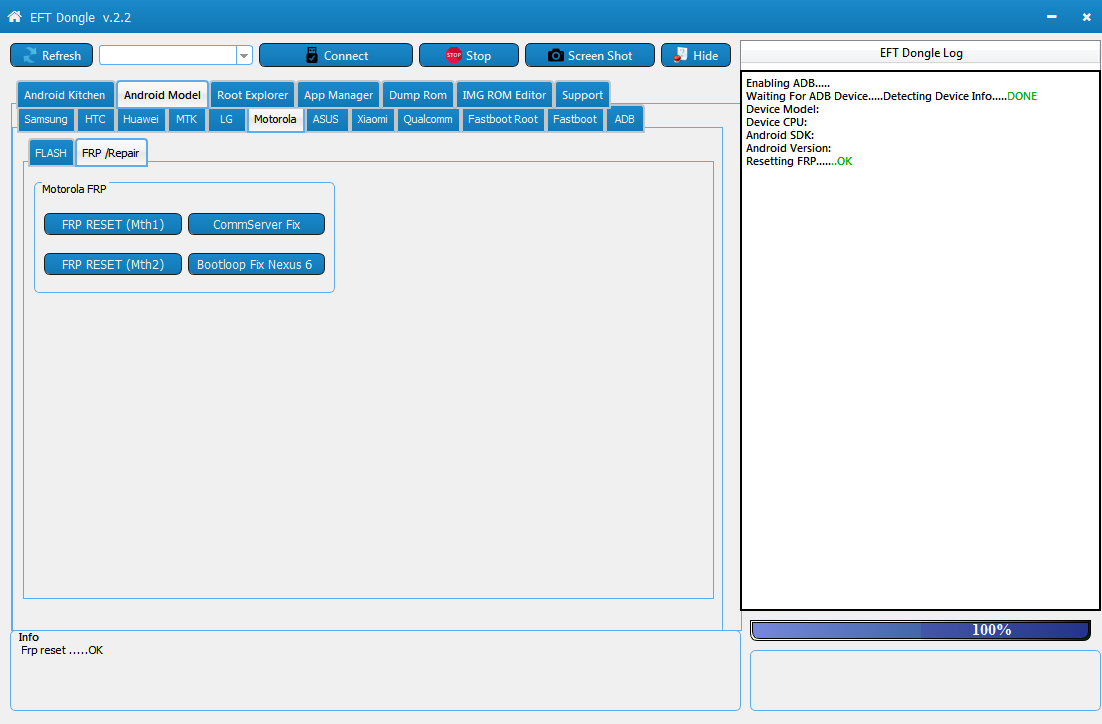The image size is (1102, 724).
Task: Select the MTK tab
Action: point(186,119)
